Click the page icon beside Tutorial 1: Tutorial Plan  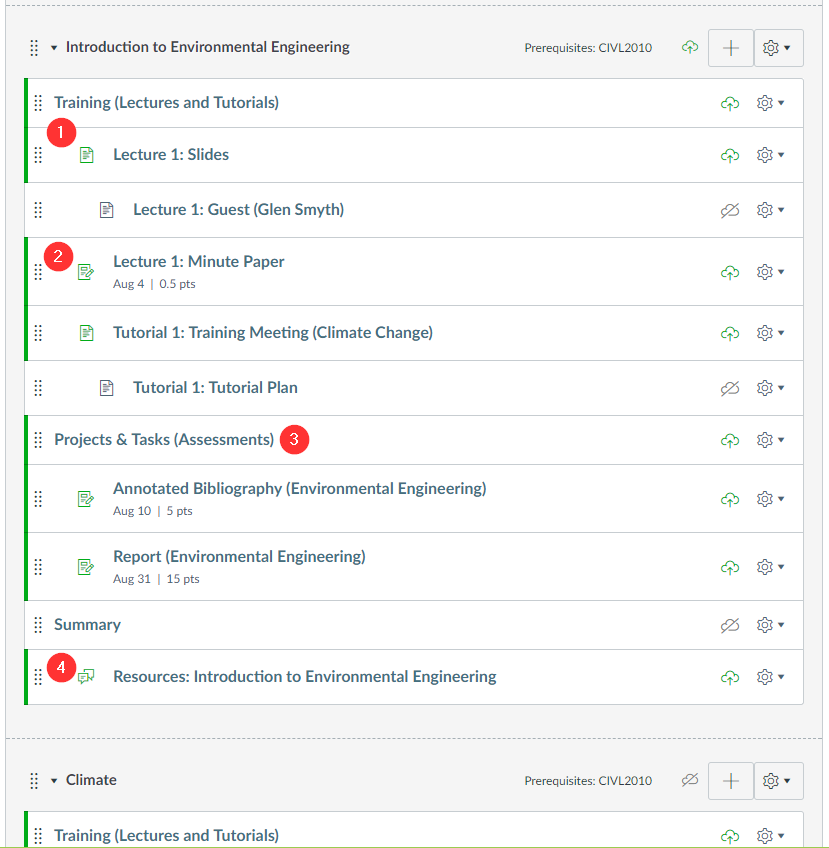click(x=107, y=388)
